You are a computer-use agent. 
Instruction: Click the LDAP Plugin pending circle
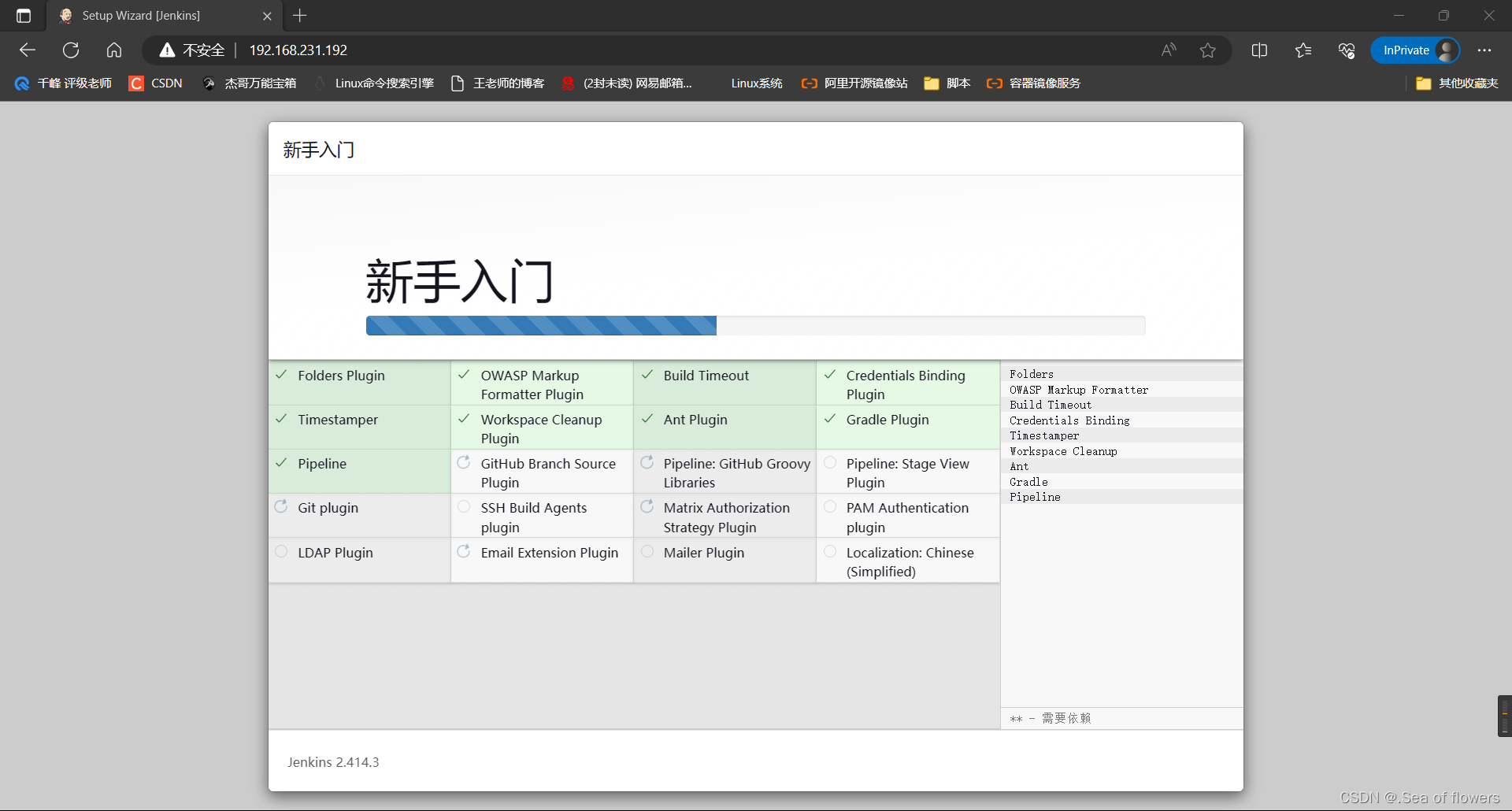coord(281,551)
